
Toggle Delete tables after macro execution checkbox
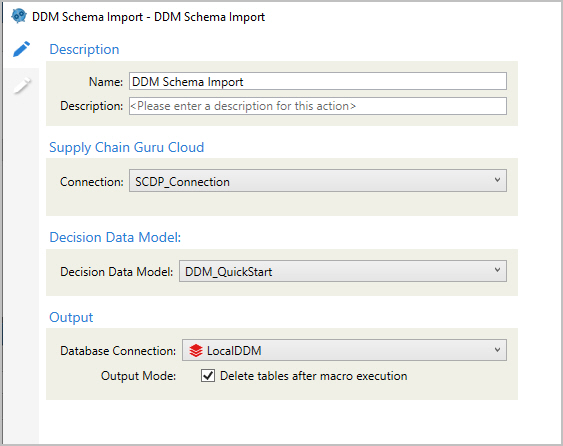click(x=208, y=376)
